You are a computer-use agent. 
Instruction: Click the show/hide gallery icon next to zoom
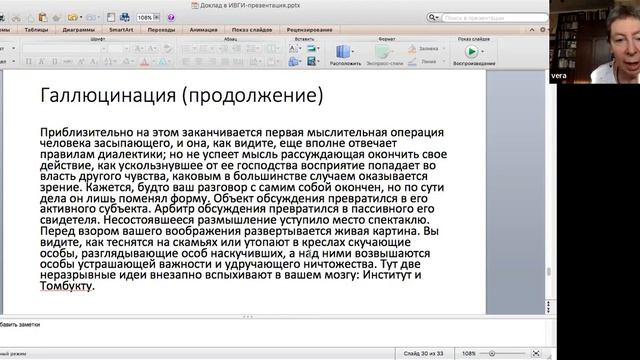(124, 17)
